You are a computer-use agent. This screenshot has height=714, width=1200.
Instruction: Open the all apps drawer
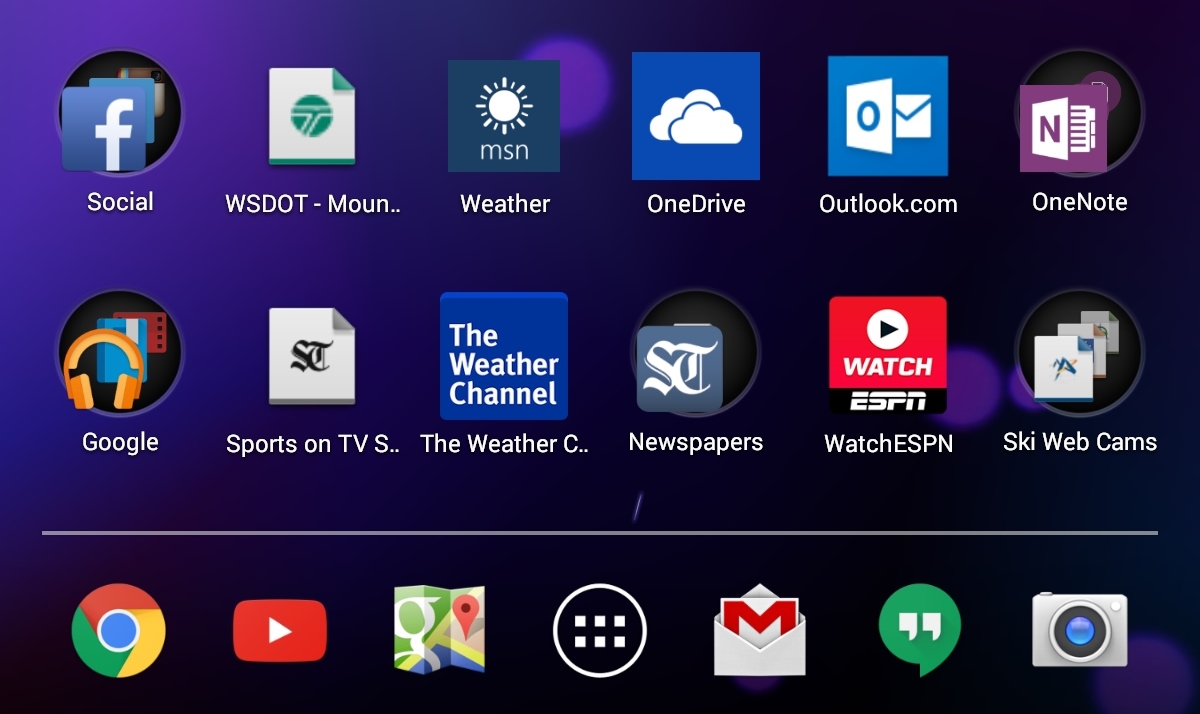pyautogui.click(x=600, y=631)
